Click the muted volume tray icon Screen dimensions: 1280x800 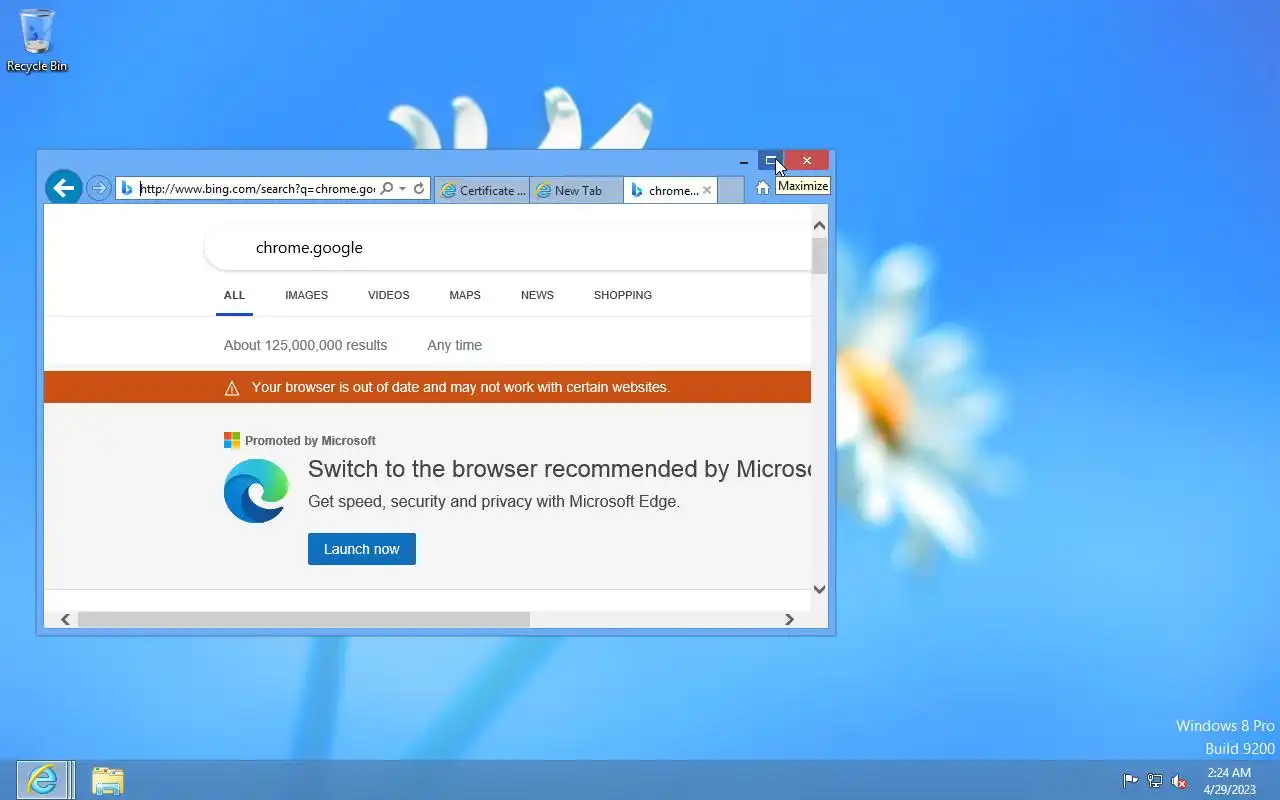pos(1180,781)
